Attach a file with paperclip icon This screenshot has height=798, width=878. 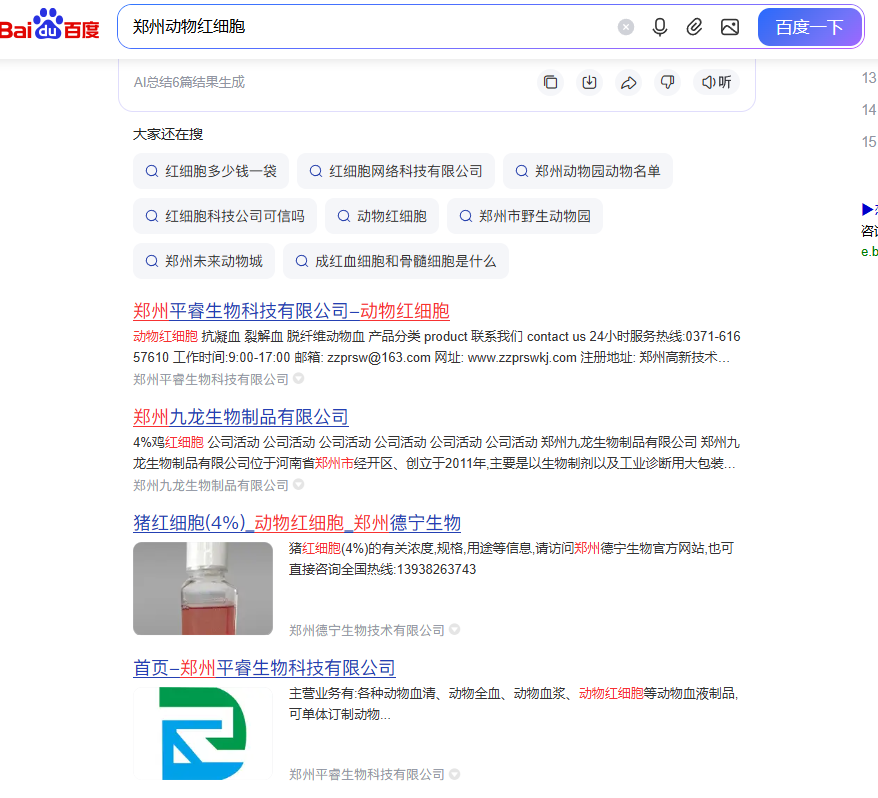694,27
